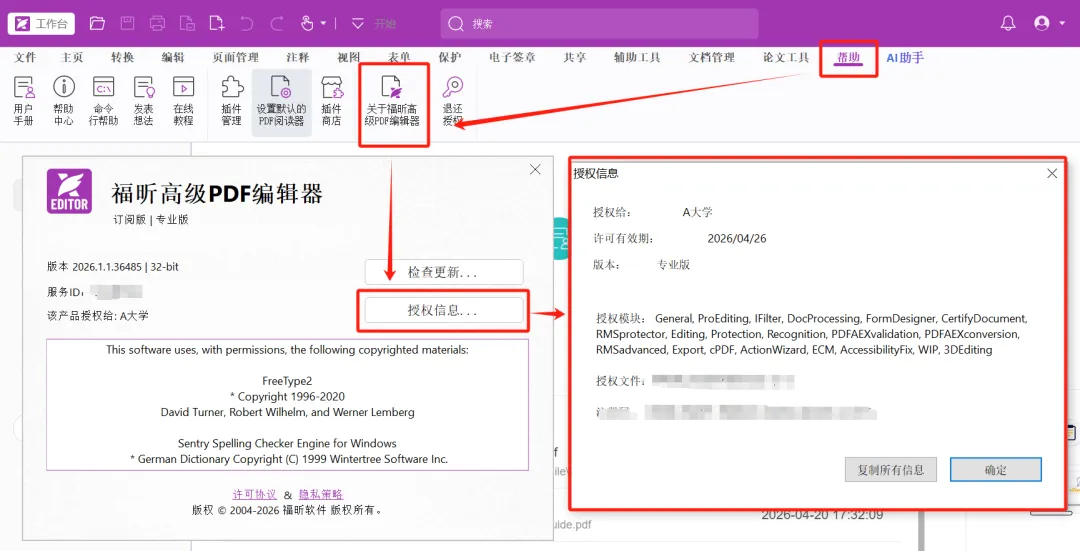Open the 工作台 workbench button
The height and width of the screenshot is (551, 1080).
tap(41, 23)
